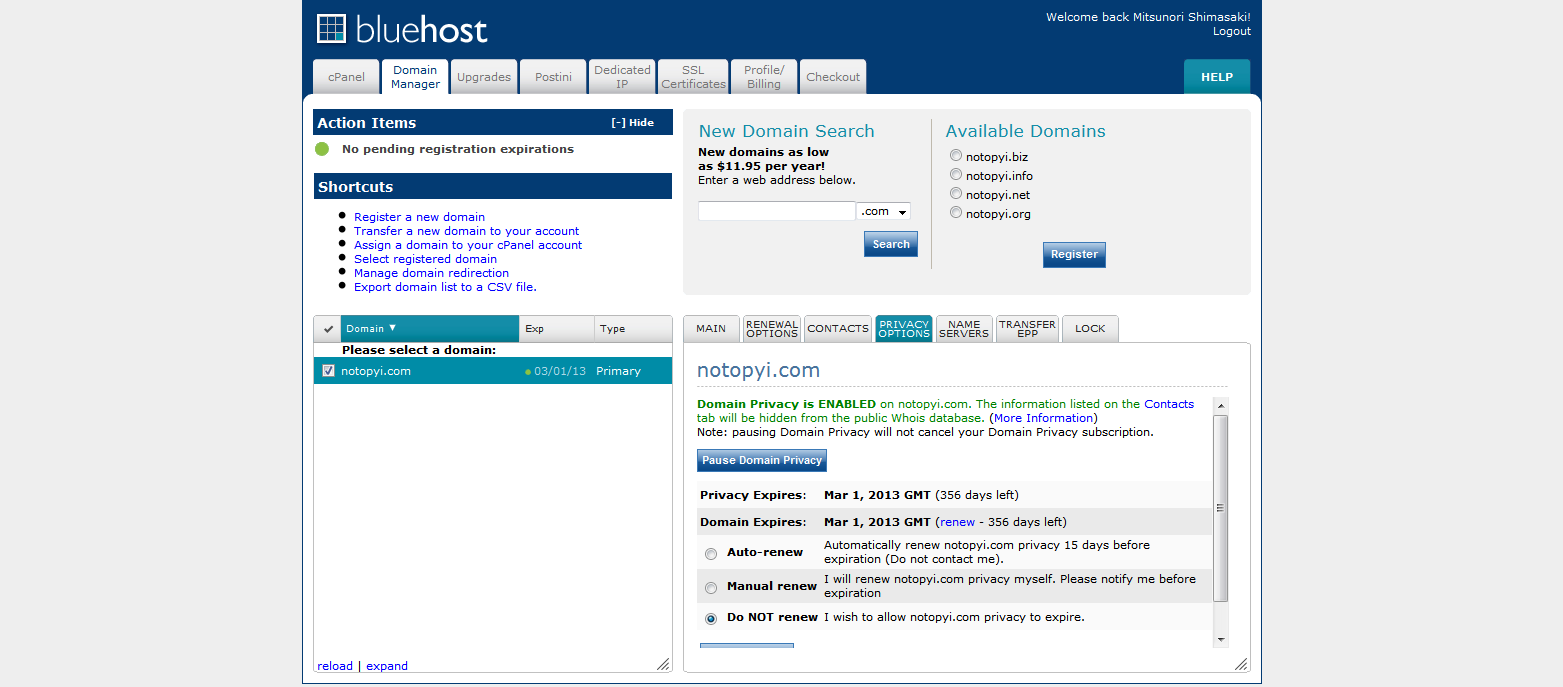Screen dimensions: 1563x687
Task: Click the Domain column sort arrow
Action: click(392, 328)
